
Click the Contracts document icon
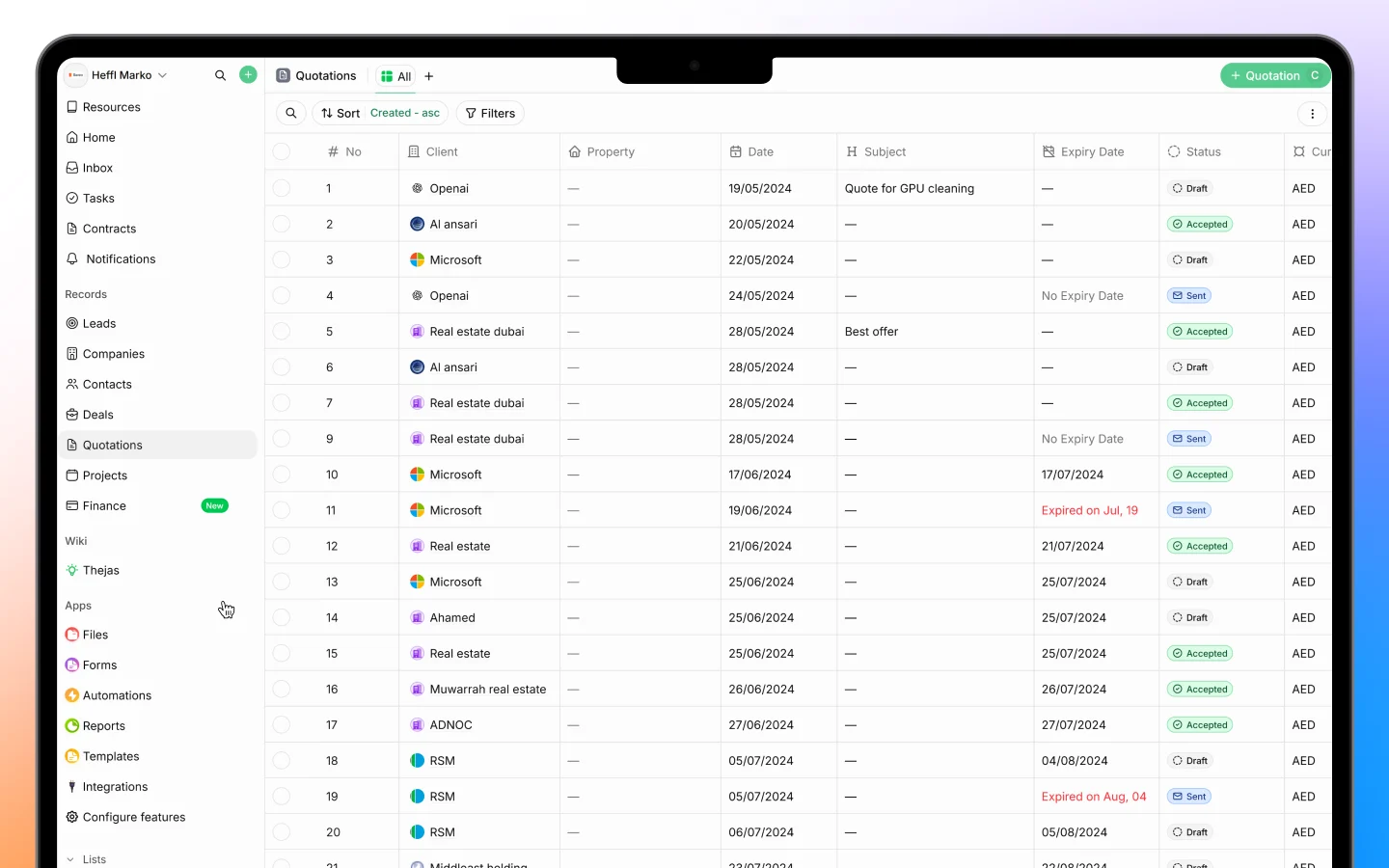pyautogui.click(x=72, y=229)
